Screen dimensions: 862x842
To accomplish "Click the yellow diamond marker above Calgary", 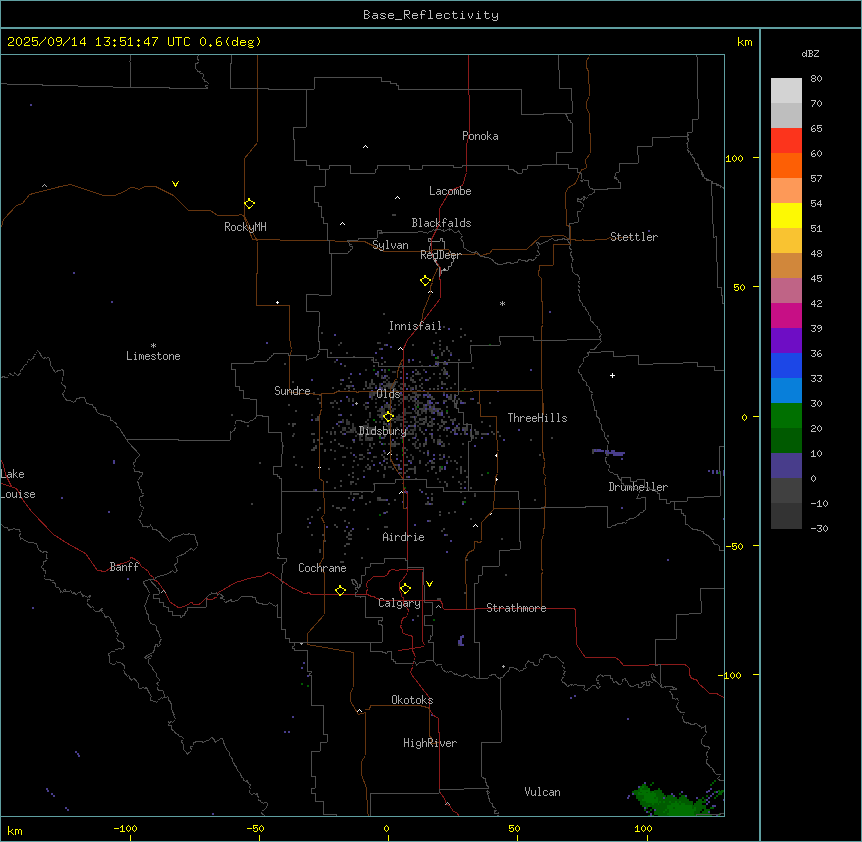I will (x=405, y=589).
